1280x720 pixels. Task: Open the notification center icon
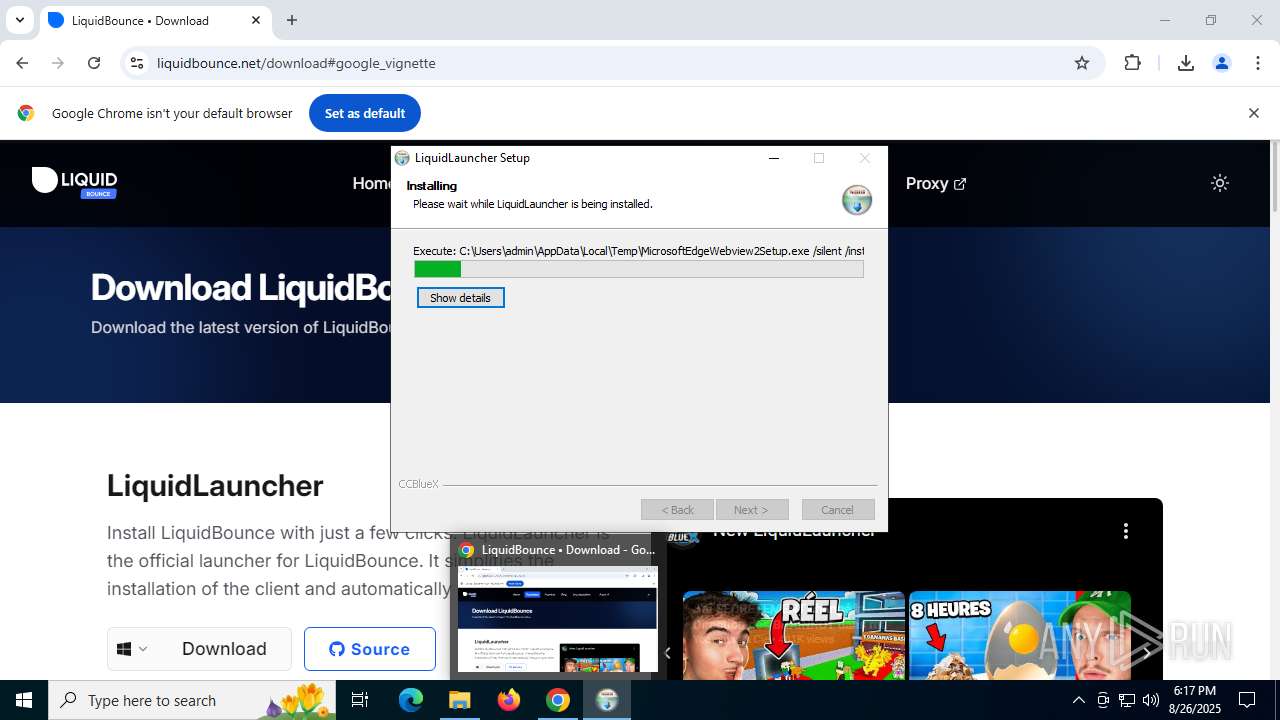[1247, 700]
